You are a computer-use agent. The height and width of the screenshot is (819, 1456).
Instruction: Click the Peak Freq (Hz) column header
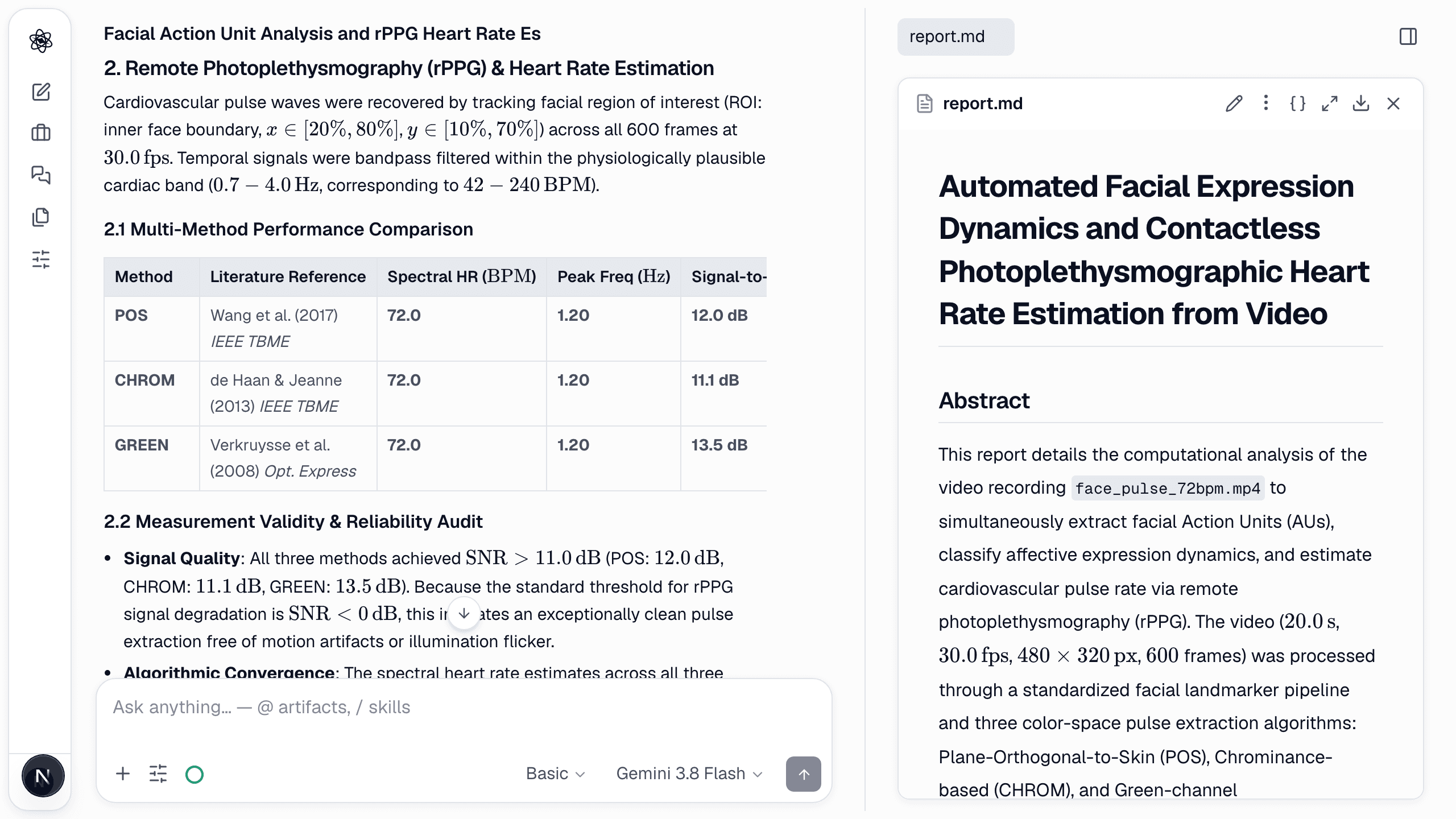pos(613,277)
